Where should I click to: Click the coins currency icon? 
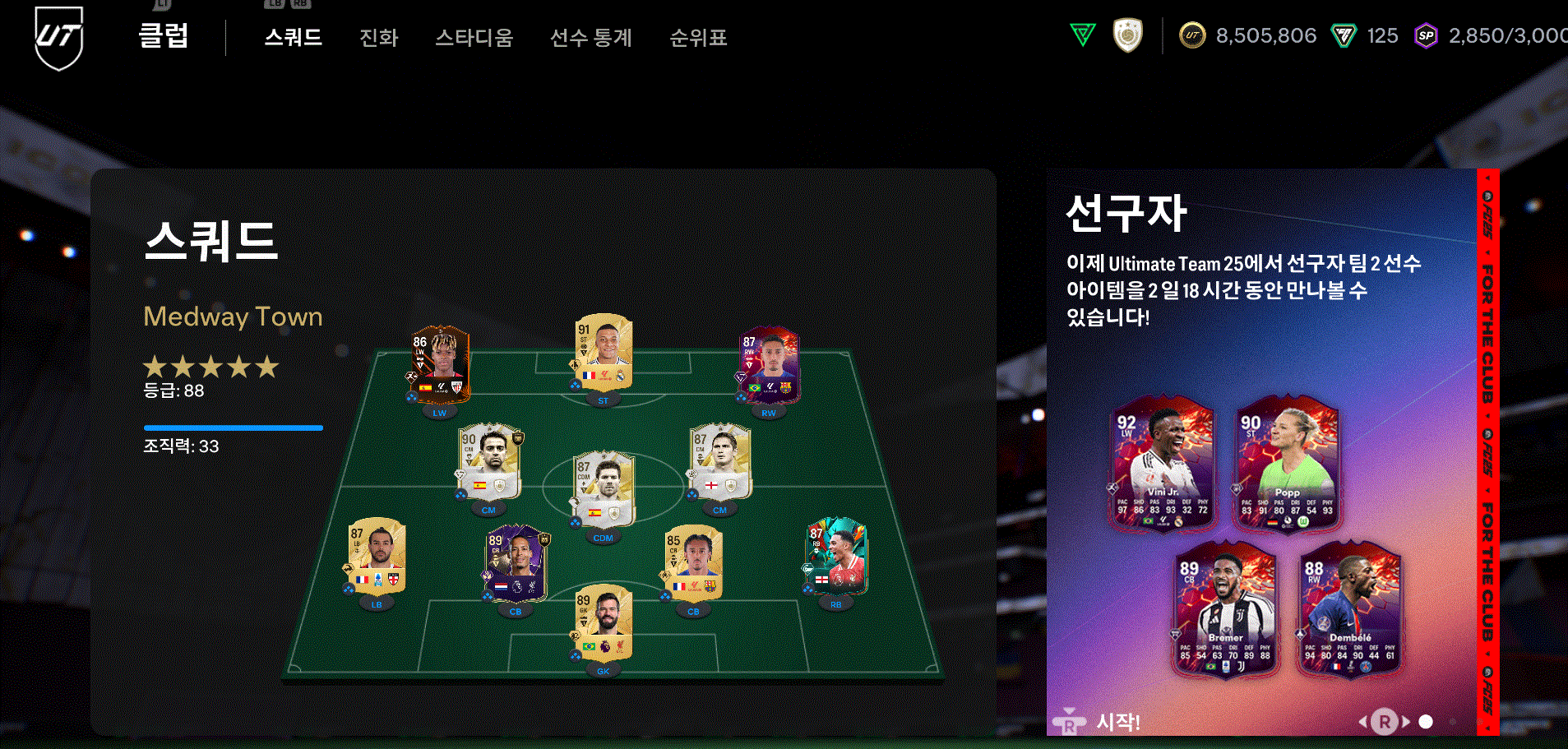(1192, 35)
